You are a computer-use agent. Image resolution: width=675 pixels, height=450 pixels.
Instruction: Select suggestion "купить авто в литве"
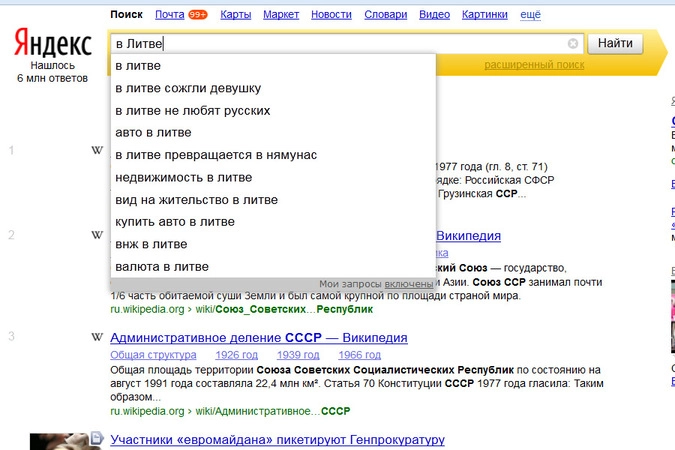tap(175, 221)
